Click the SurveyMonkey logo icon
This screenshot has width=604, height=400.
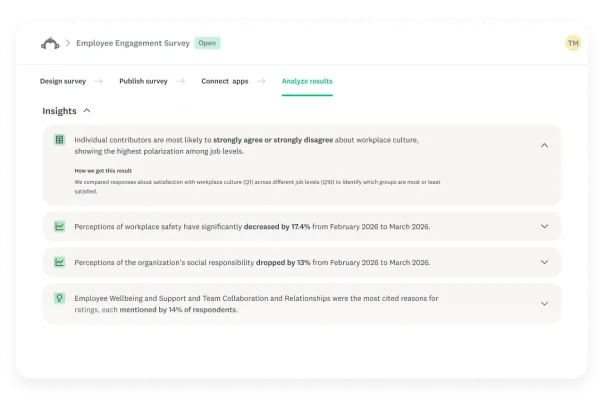click(x=50, y=43)
